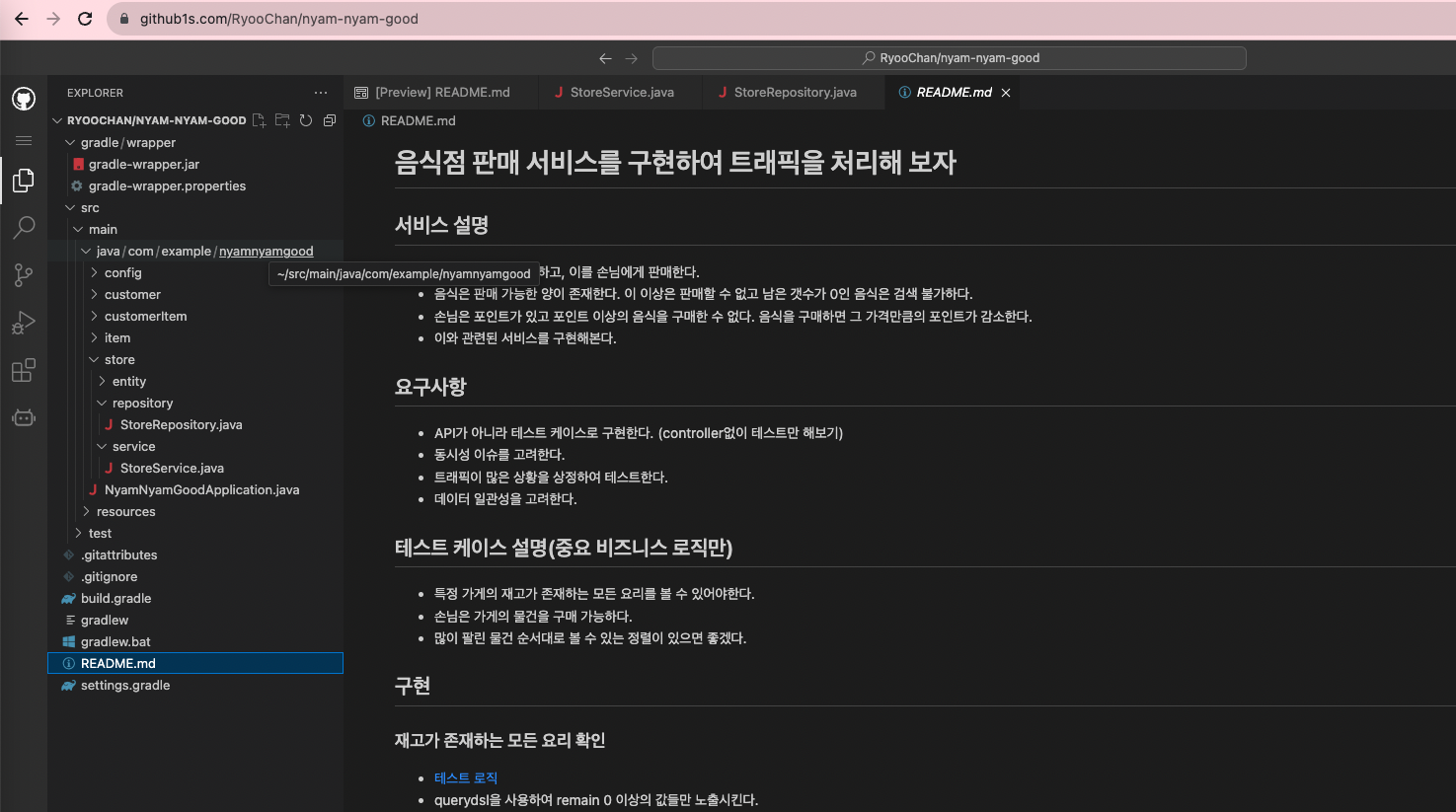Viewport: 1456px width, 812px height.
Task: Collapse all folders in the Explorer
Action: coord(329,119)
